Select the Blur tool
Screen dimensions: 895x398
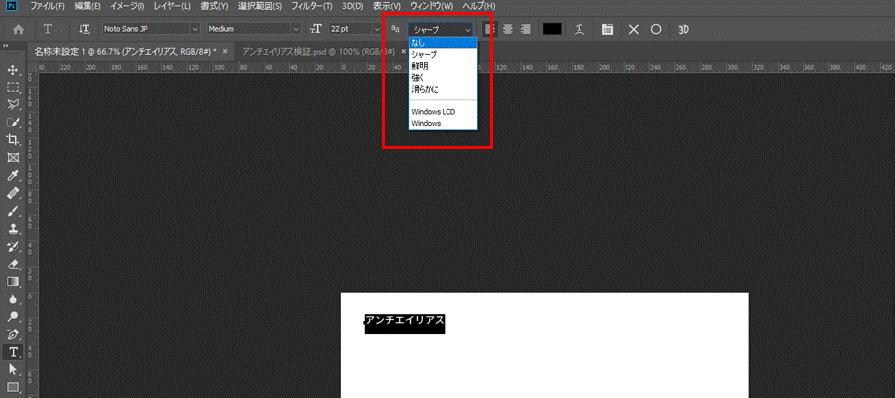coord(13,299)
